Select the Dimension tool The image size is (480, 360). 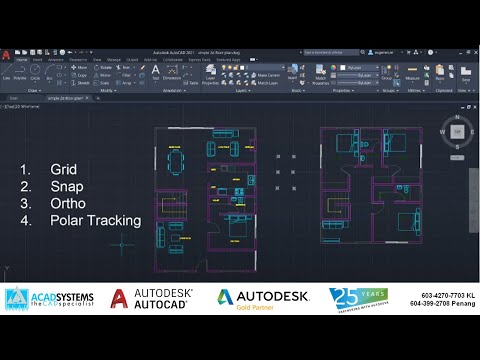coord(172,72)
